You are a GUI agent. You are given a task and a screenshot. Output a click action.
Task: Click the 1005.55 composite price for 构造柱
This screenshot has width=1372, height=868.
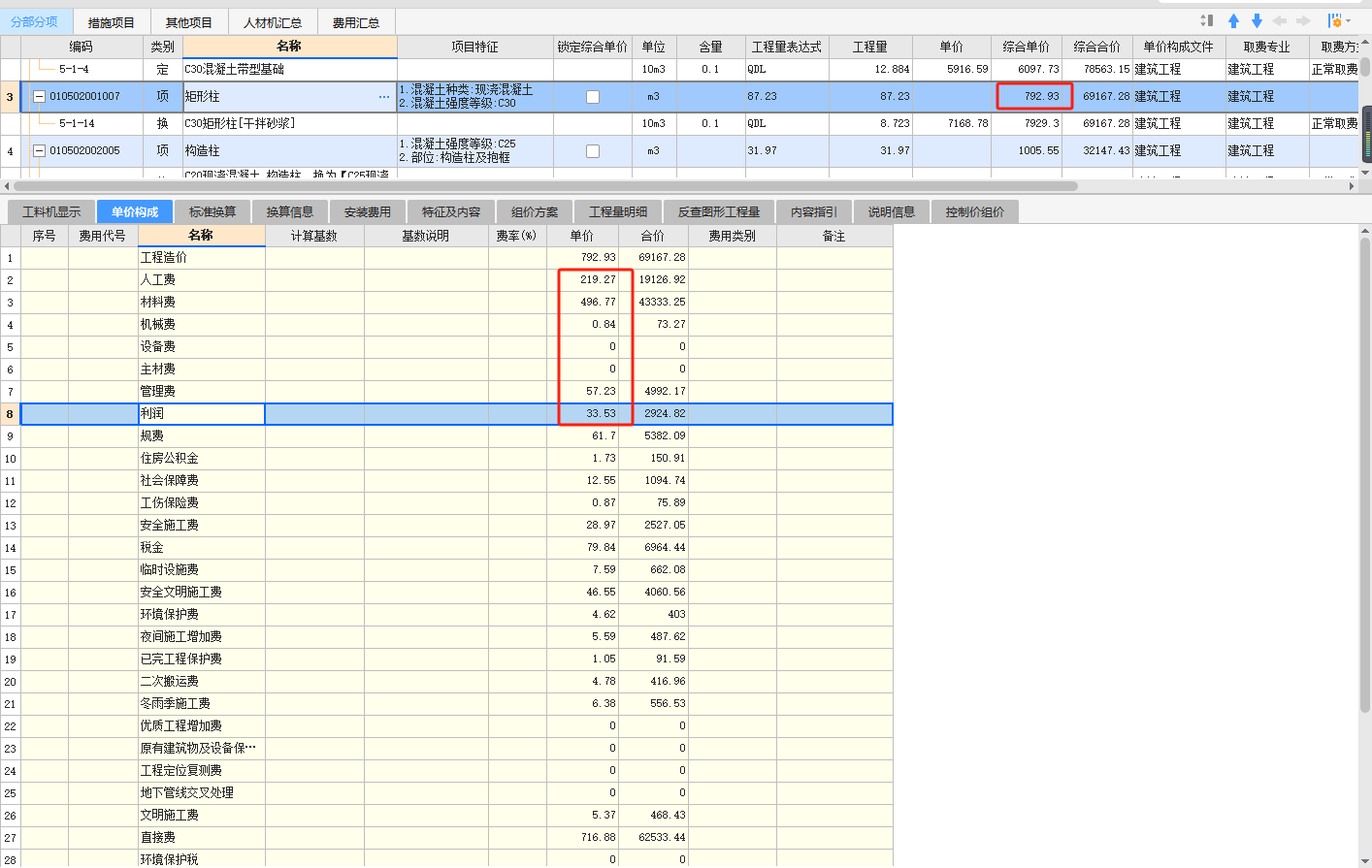1027,151
